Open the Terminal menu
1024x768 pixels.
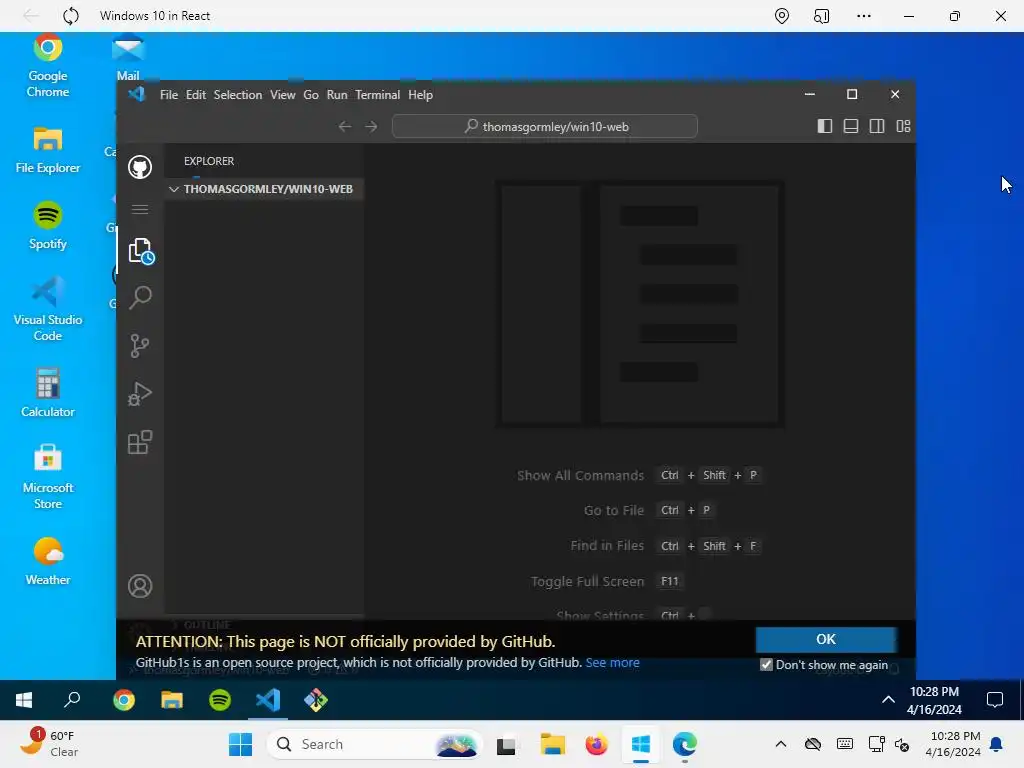[x=377, y=95]
